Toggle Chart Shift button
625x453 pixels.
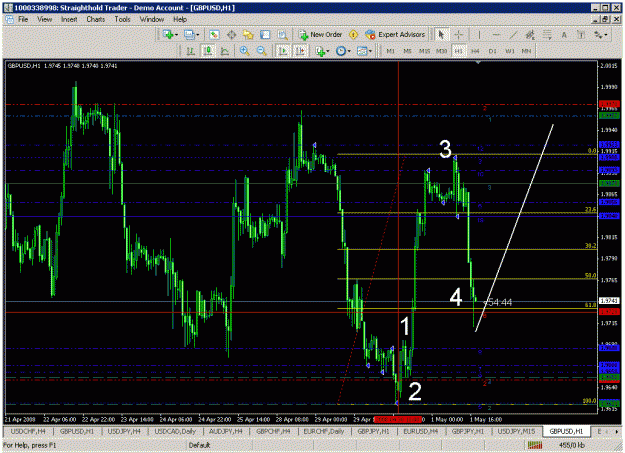pos(300,51)
